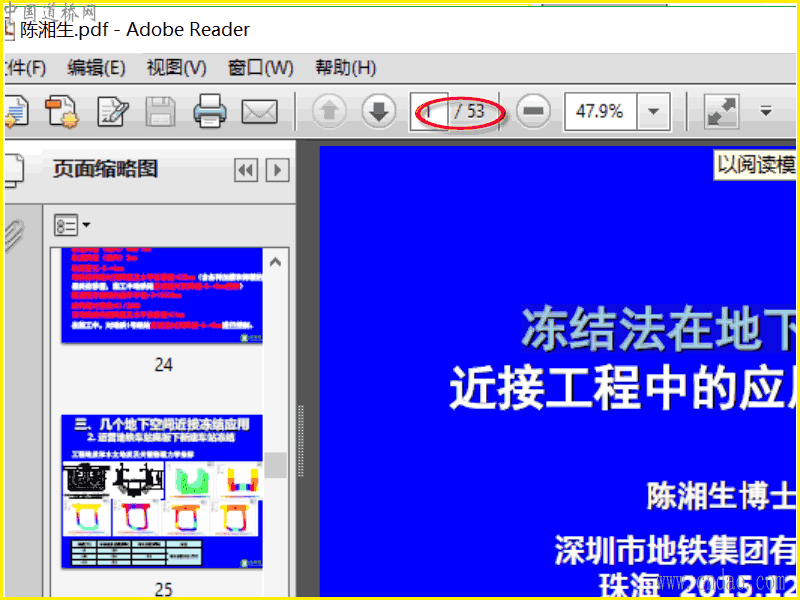The image size is (800, 600).
Task: Open the 文件(F) menu
Action: (x=24, y=67)
